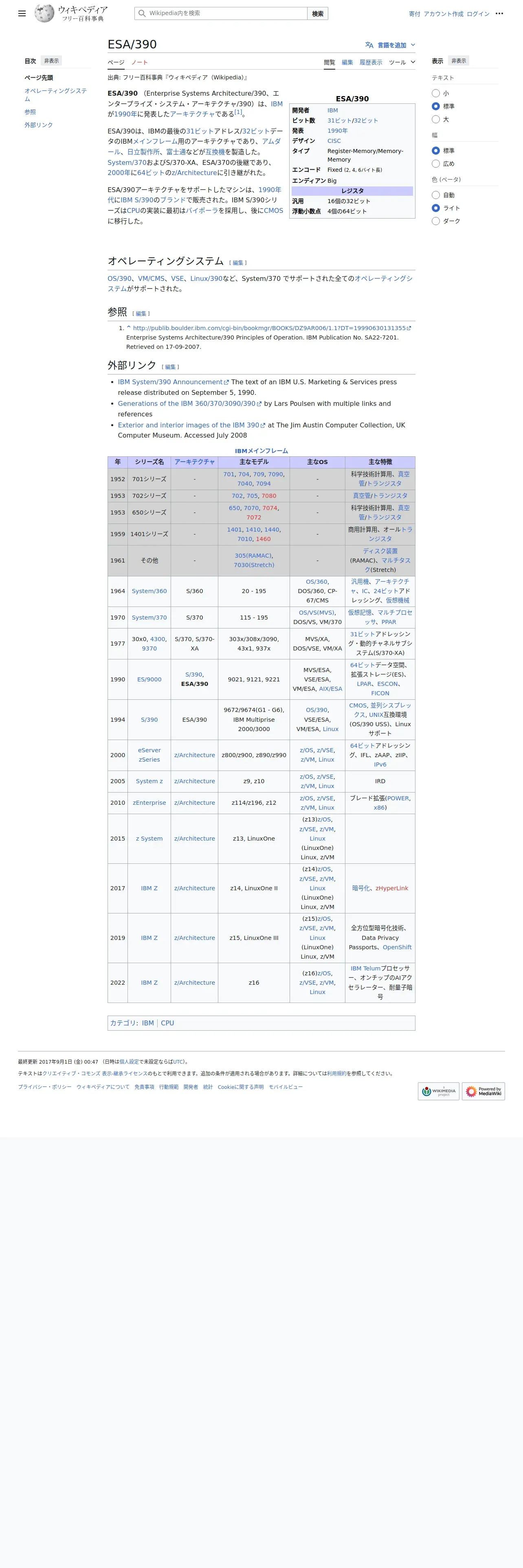523x1568 pixels.
Task: Click the Wikipedia globe logo
Action: pos(44,13)
